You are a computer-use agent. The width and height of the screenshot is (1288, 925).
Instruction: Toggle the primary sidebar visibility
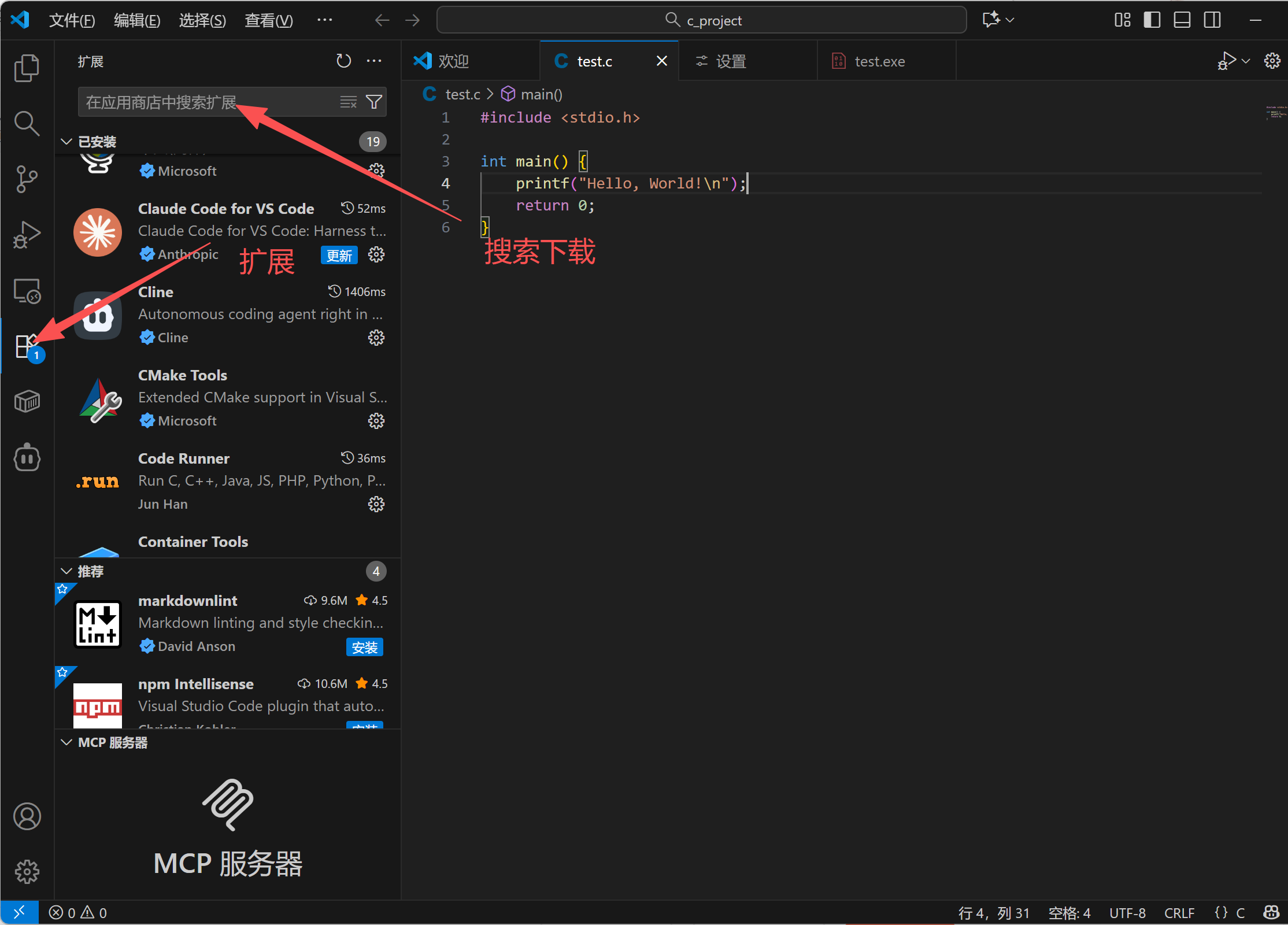tap(1152, 19)
